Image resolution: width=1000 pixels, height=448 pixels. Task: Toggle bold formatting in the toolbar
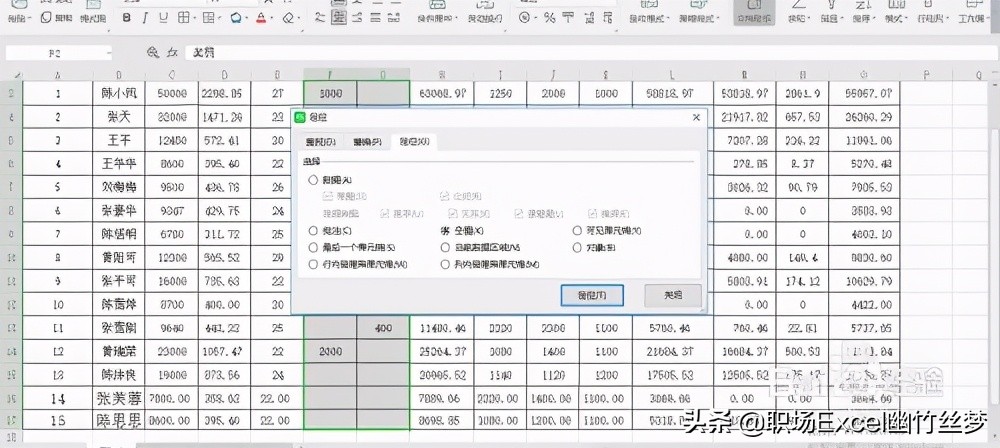pos(126,18)
